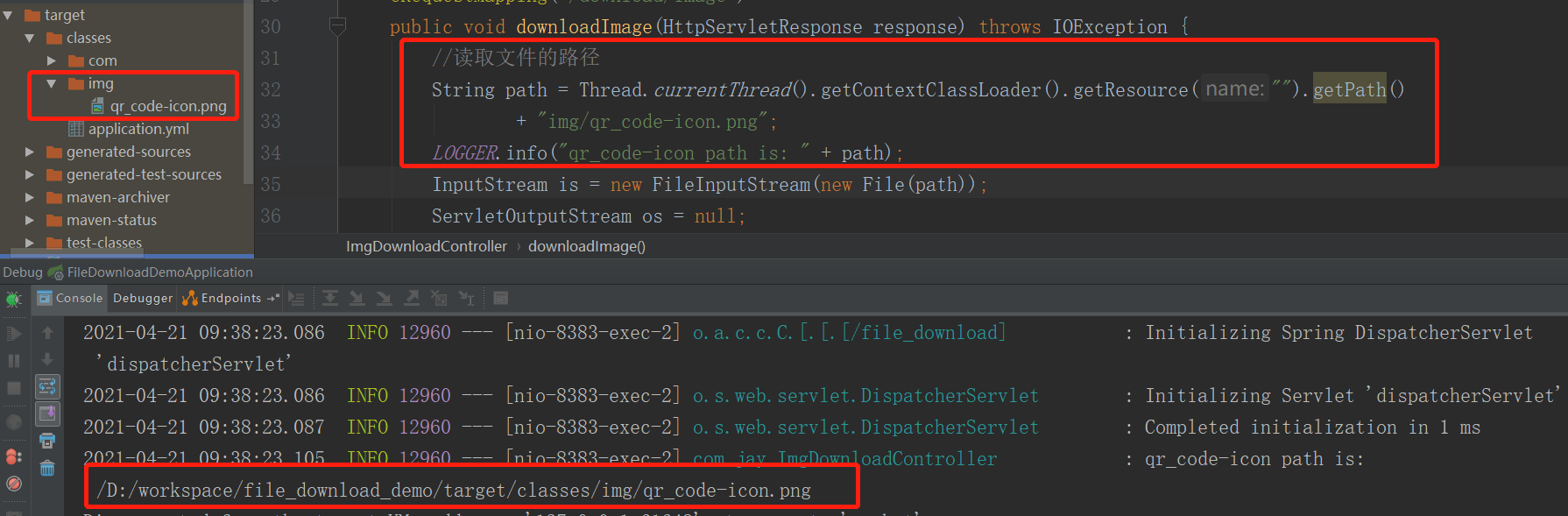The height and width of the screenshot is (516, 1568).
Task: Show execution point in debugger toolbar
Action: coord(296,299)
